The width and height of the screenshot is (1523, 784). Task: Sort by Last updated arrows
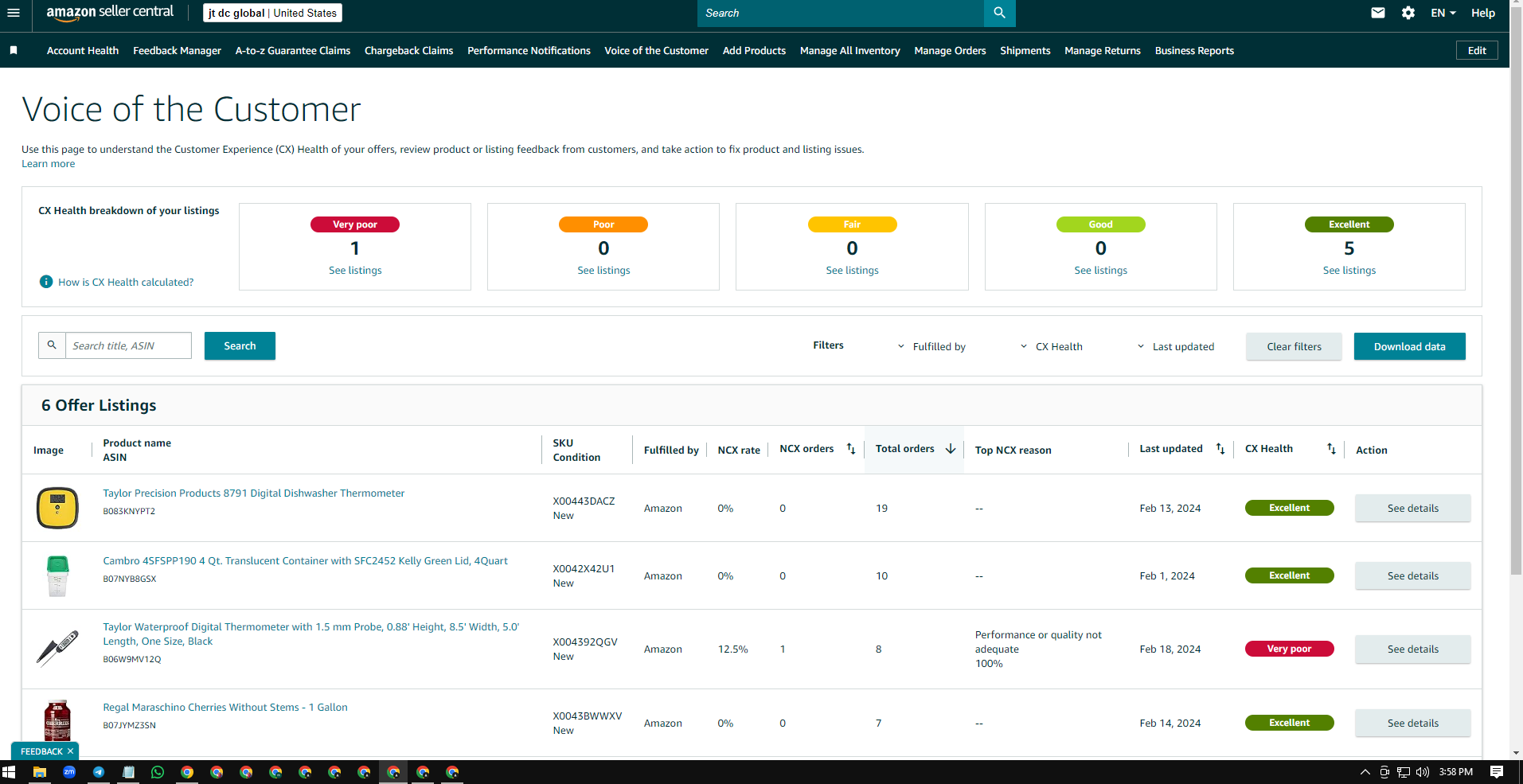point(1220,449)
